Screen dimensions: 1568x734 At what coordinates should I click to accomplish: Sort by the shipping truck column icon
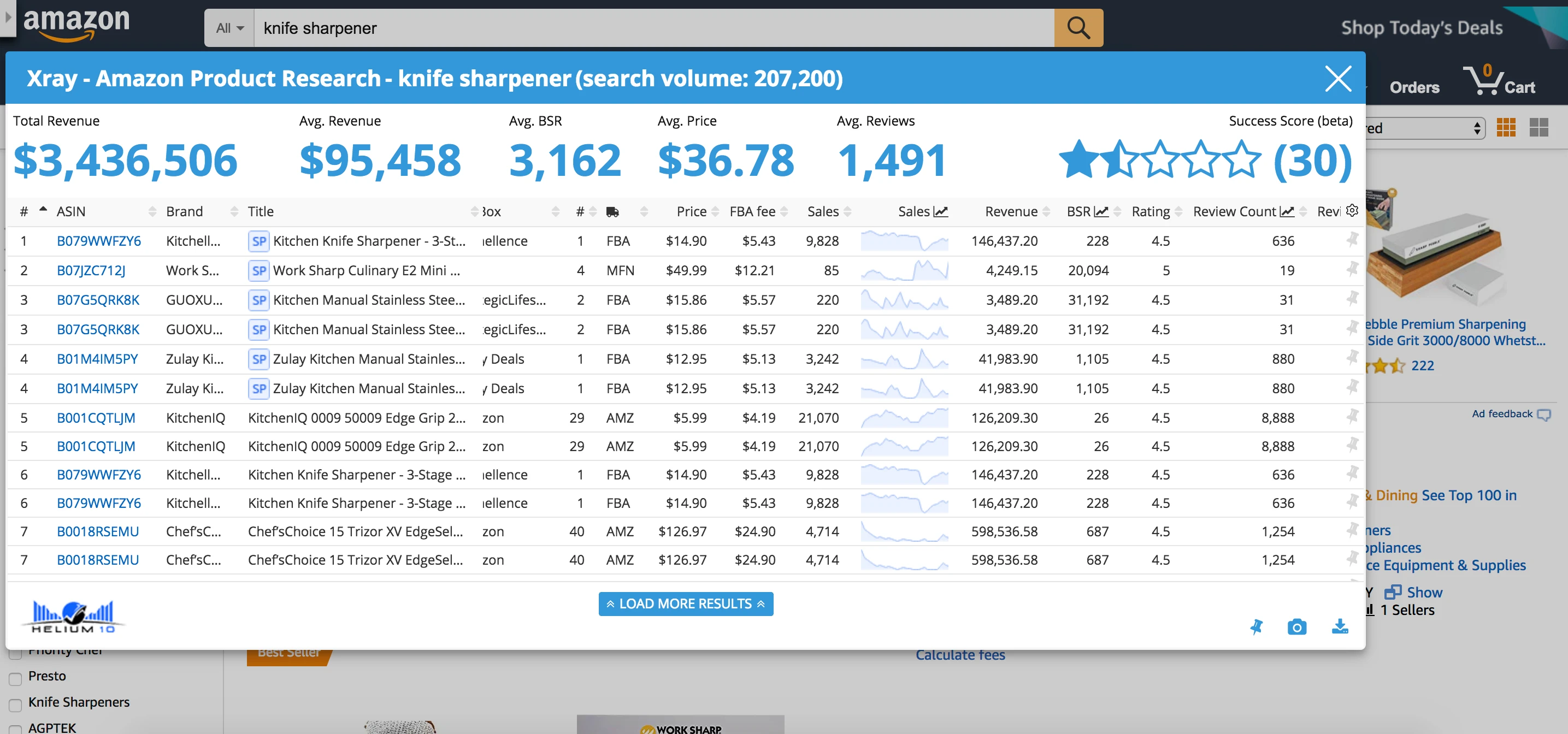click(x=612, y=212)
